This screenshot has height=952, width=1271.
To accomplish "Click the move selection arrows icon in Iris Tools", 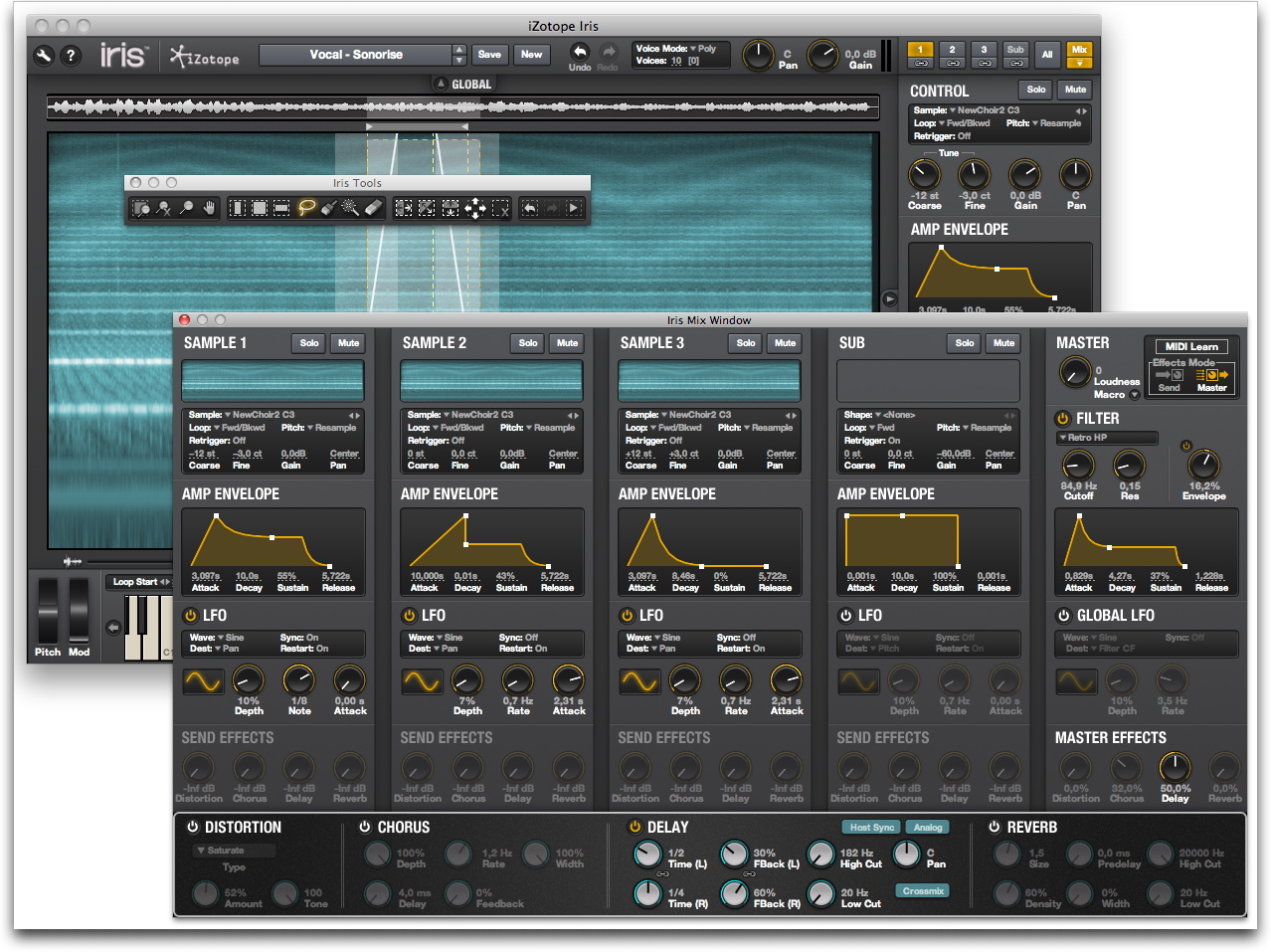I will [x=475, y=208].
